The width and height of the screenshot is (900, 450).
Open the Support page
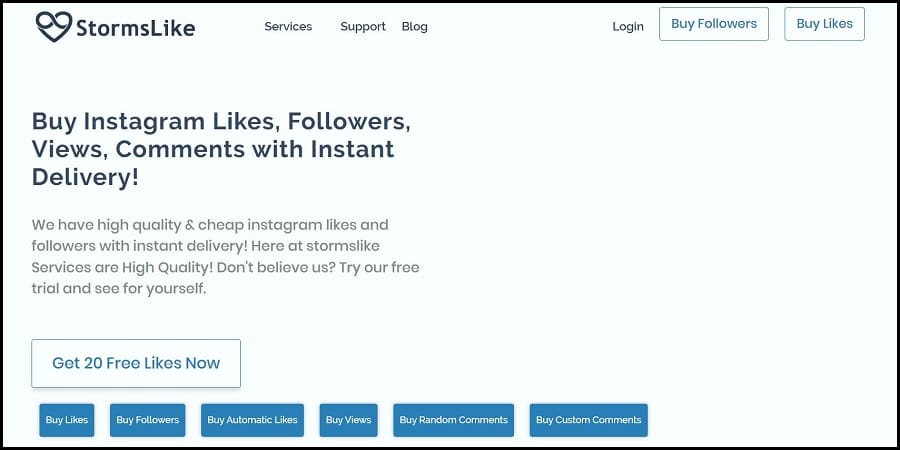tap(363, 26)
